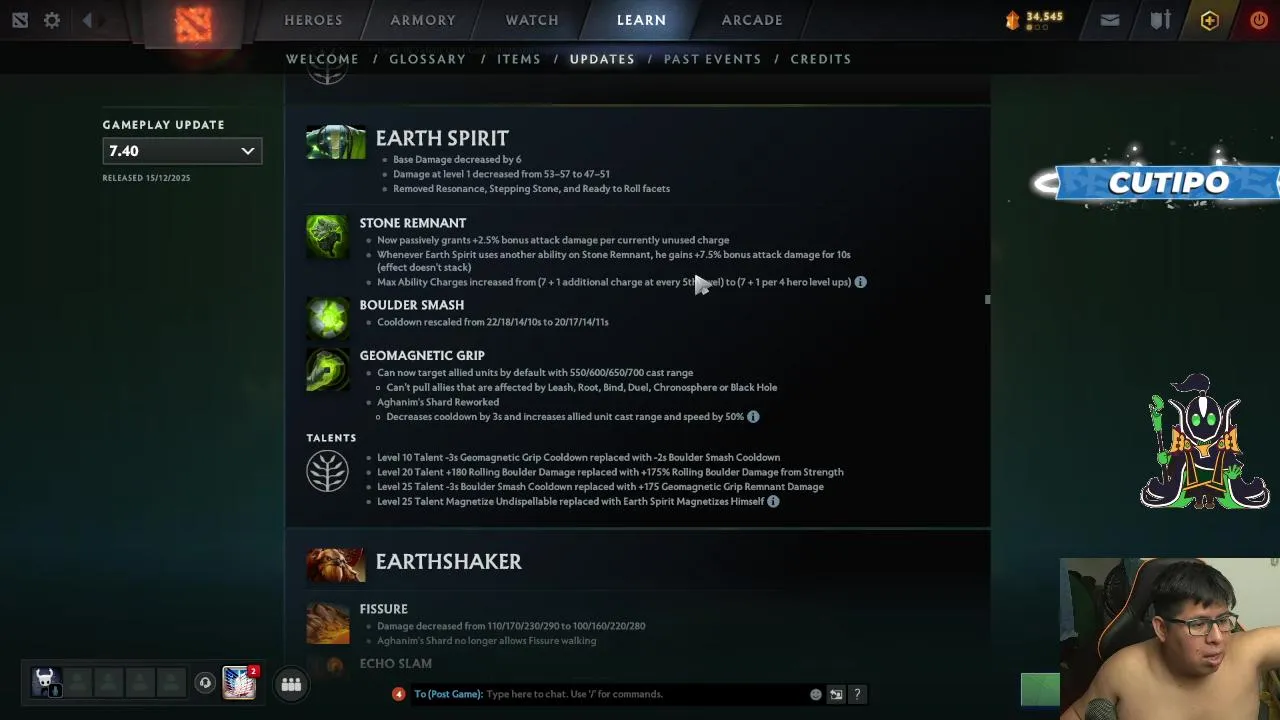Open the HEROES tab
The height and width of the screenshot is (720, 1280).
[x=313, y=20]
